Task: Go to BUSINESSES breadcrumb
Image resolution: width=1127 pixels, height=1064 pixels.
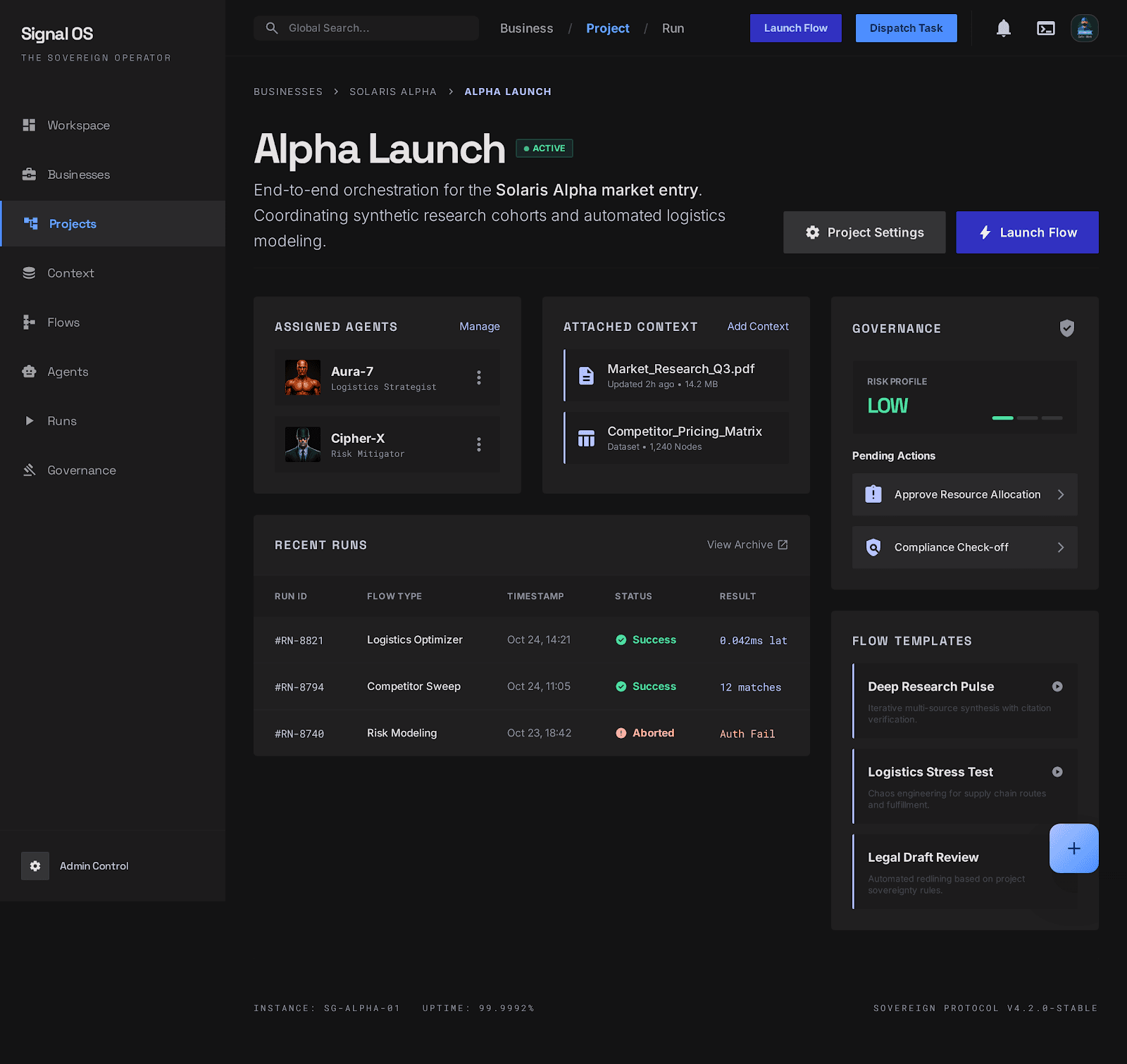Action: [288, 92]
